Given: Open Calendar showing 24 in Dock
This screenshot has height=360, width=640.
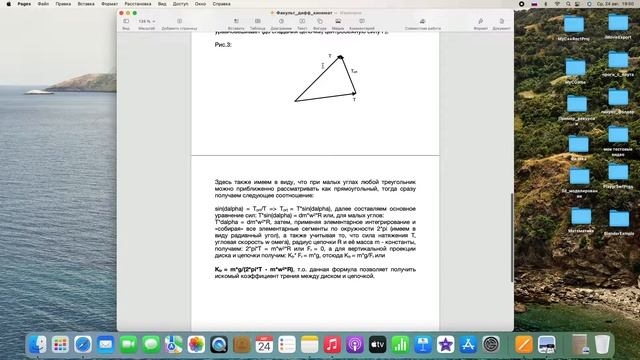Looking at the screenshot, I should click(264, 344).
